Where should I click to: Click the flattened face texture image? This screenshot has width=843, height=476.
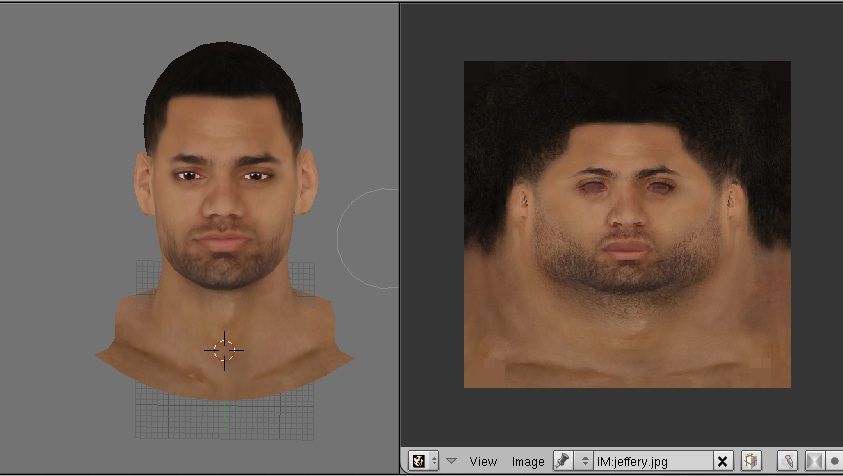click(627, 224)
